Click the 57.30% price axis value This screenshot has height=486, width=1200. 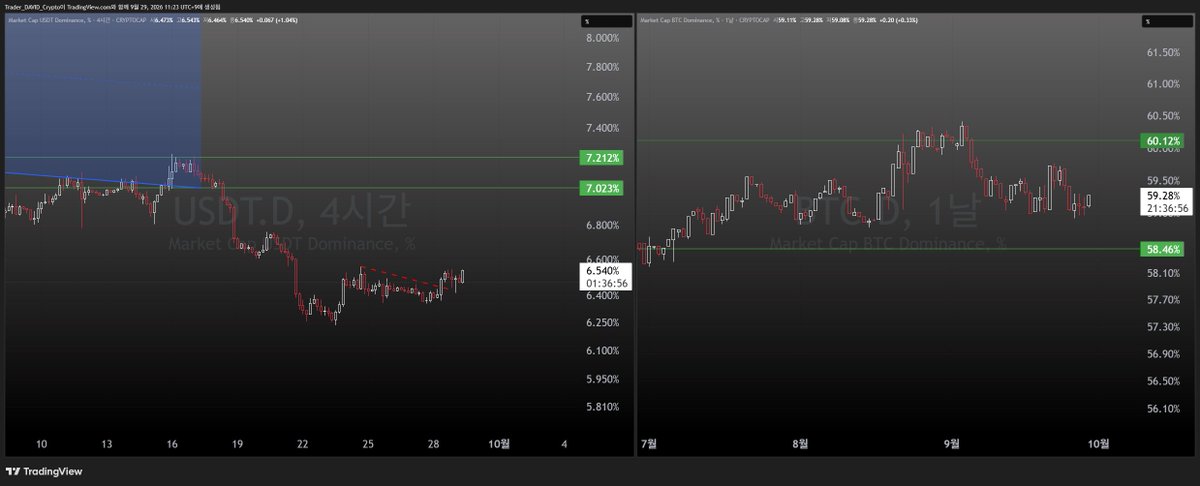pos(1164,326)
